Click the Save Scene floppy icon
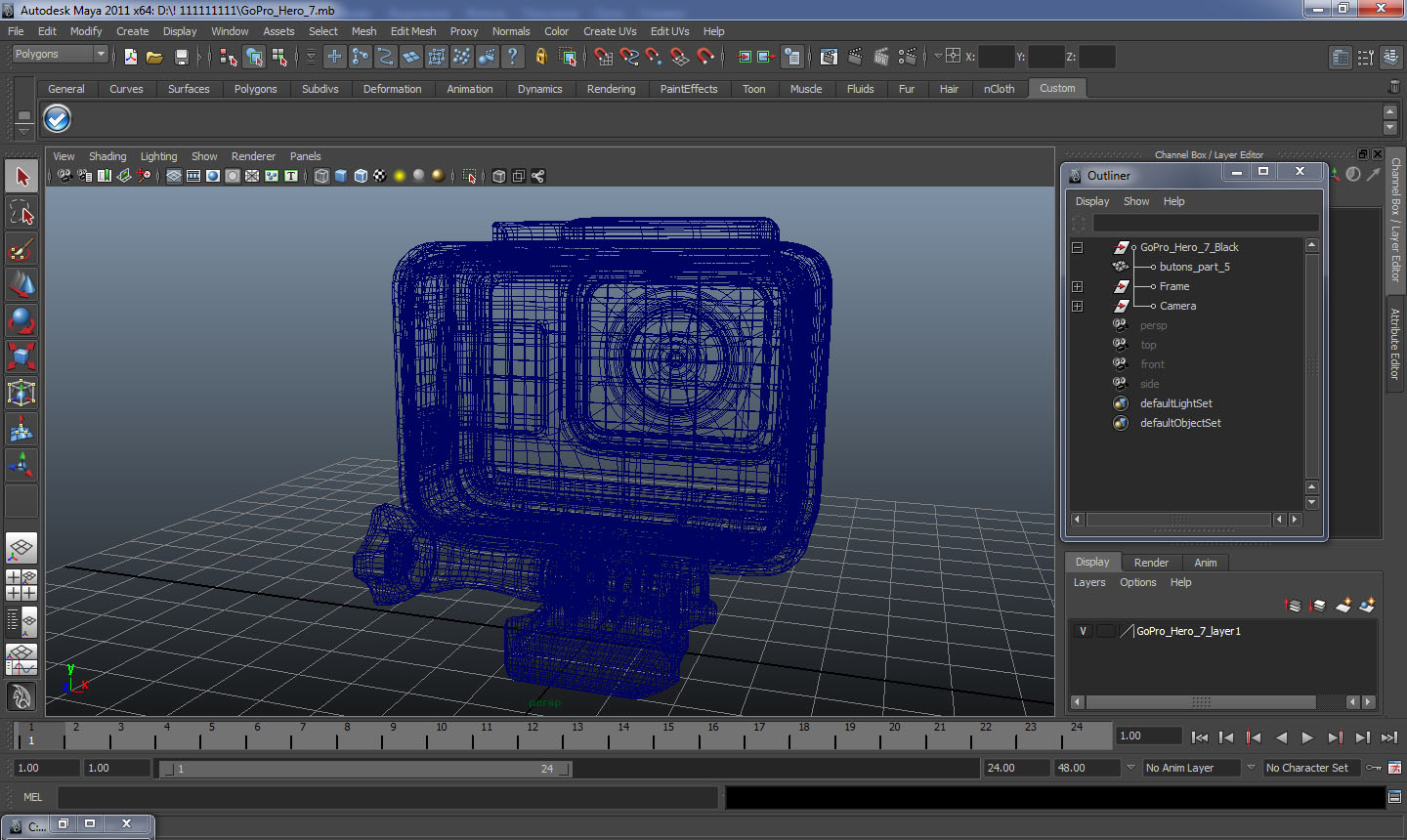 181,57
